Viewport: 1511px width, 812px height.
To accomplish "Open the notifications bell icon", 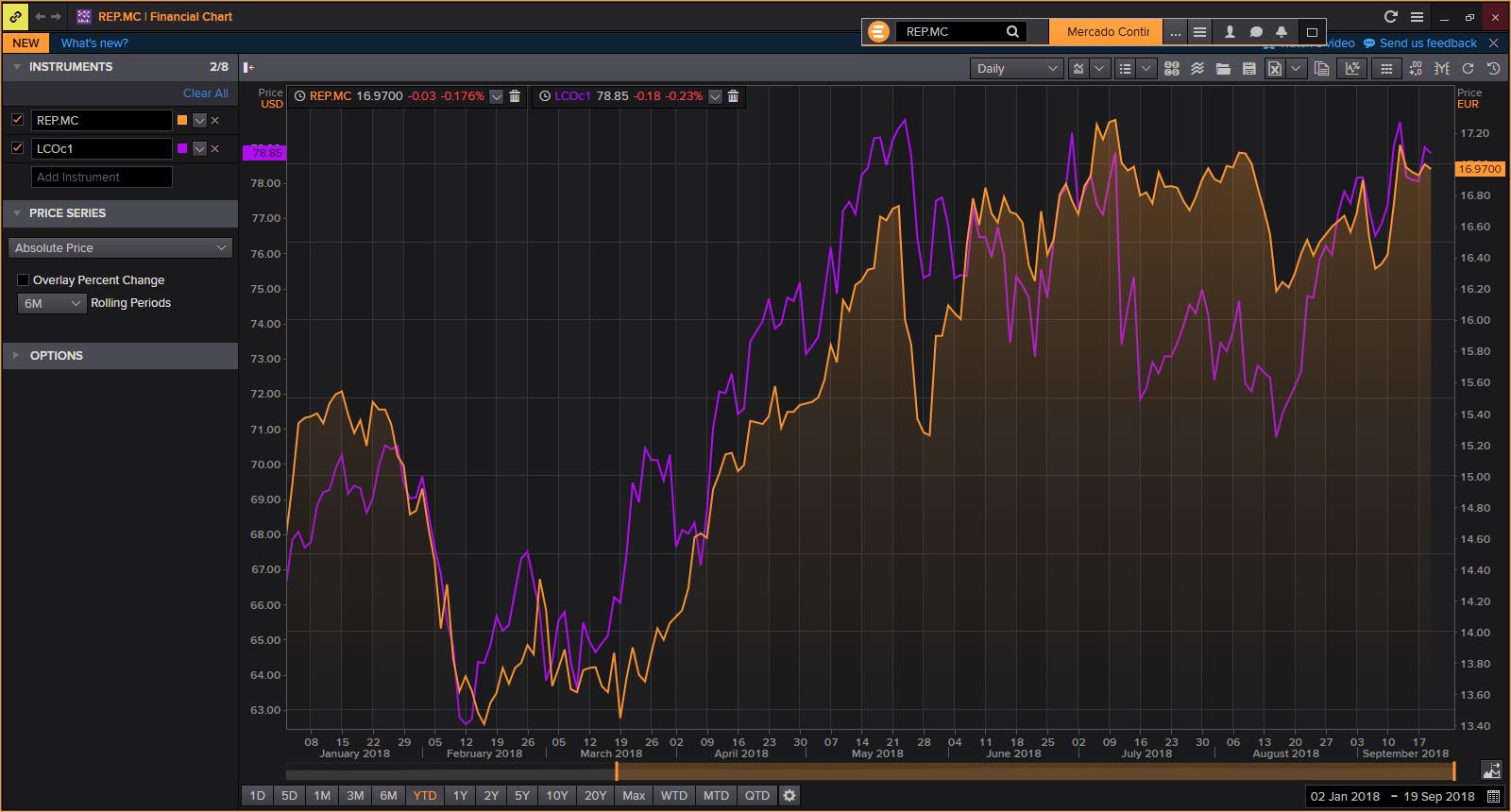I will pos(1282,31).
